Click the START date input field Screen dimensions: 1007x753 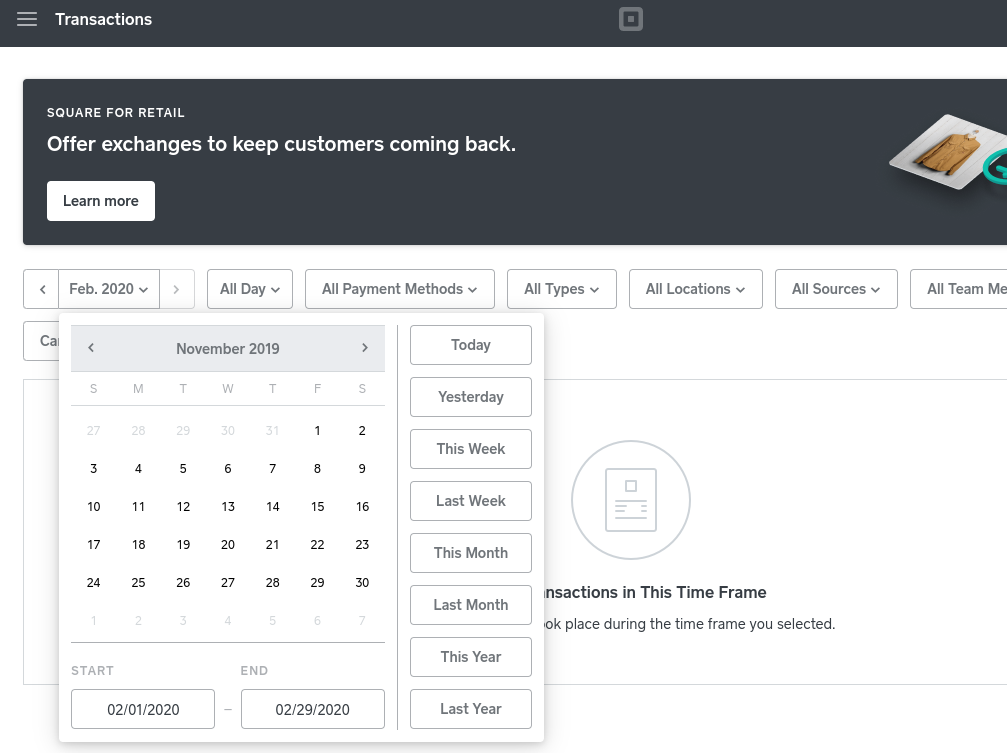click(x=143, y=709)
